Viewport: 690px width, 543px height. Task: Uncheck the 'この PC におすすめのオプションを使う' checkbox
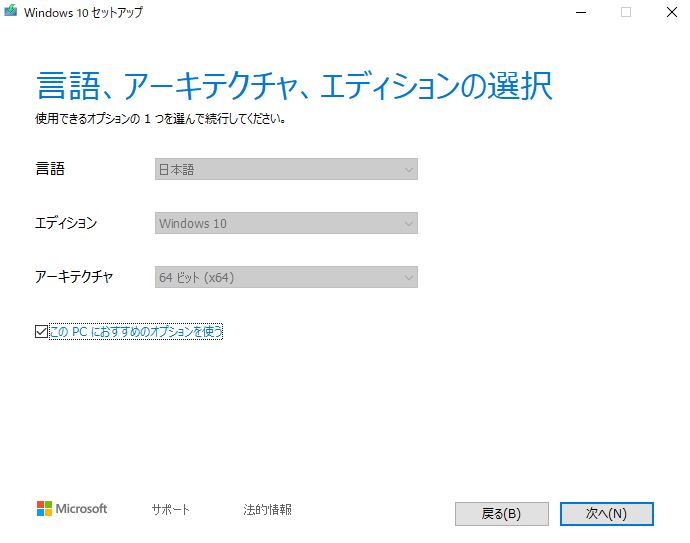[x=41, y=332]
